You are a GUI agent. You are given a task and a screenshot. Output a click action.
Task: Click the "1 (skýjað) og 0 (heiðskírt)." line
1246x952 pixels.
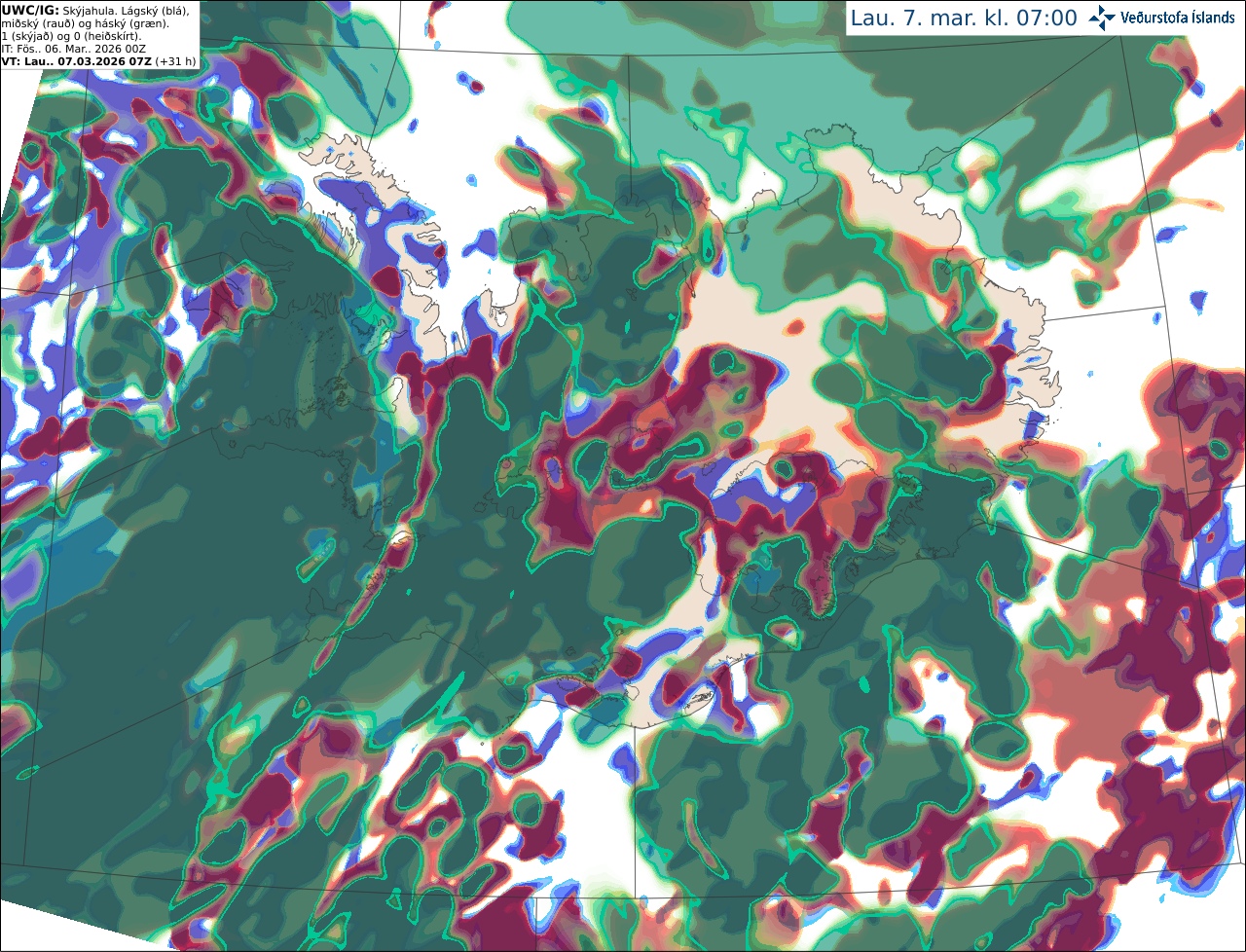click(71, 35)
